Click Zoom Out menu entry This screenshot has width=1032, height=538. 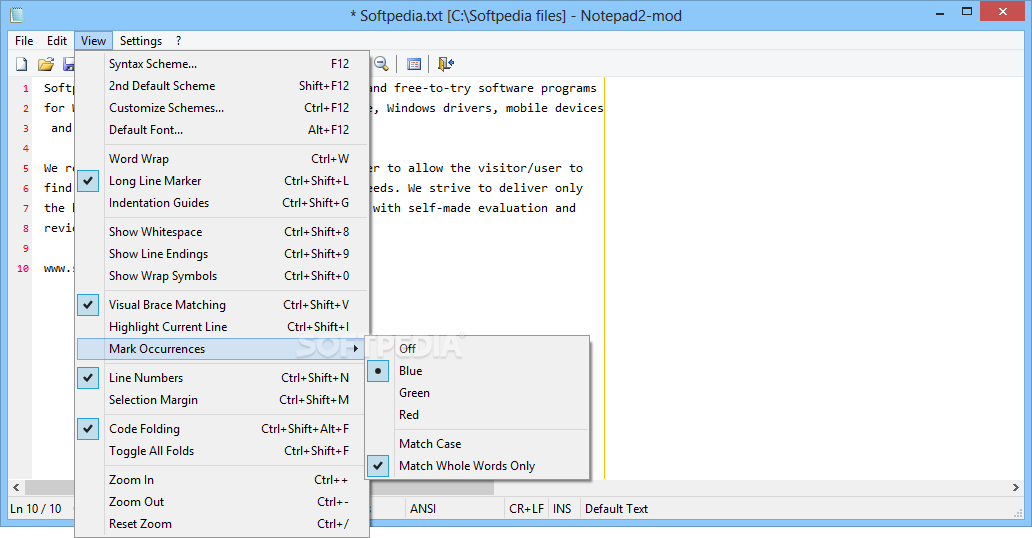point(222,502)
